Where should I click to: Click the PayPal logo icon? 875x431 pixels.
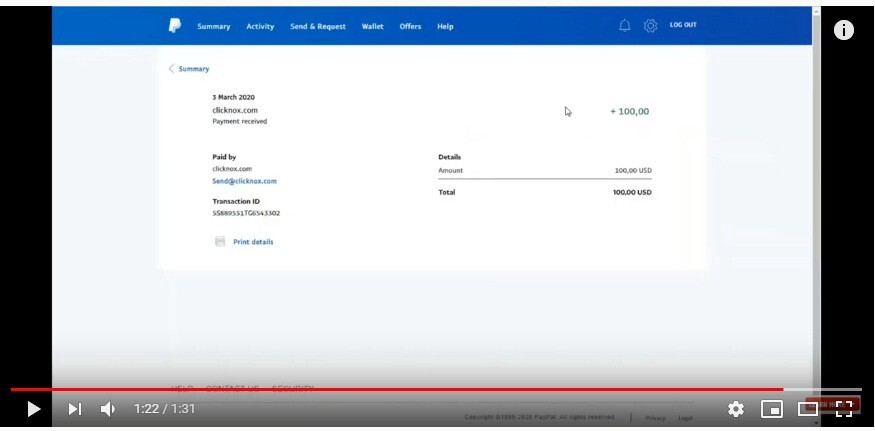(x=175, y=26)
